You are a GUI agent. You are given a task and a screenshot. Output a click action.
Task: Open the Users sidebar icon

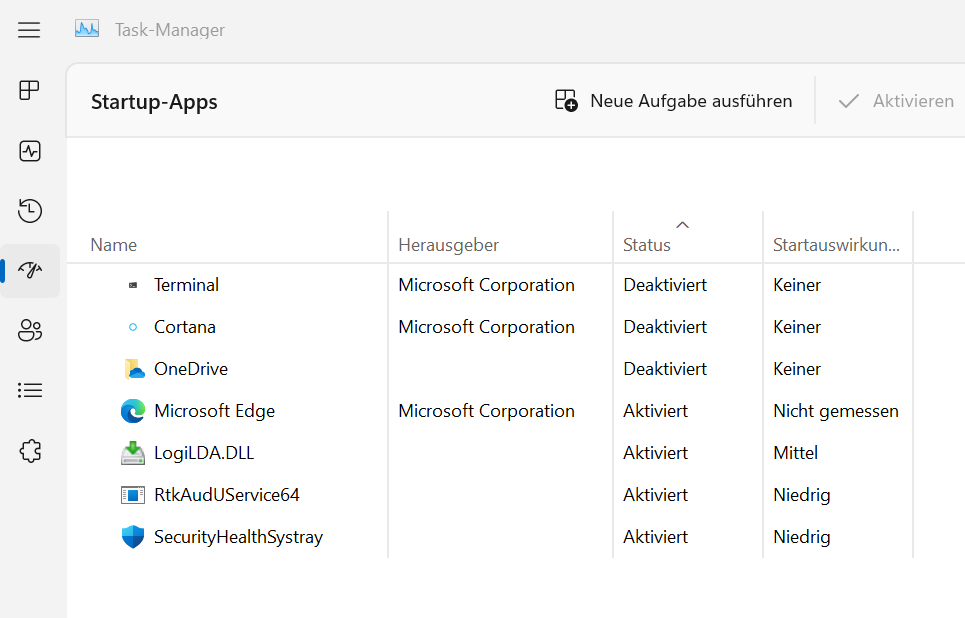(x=30, y=331)
